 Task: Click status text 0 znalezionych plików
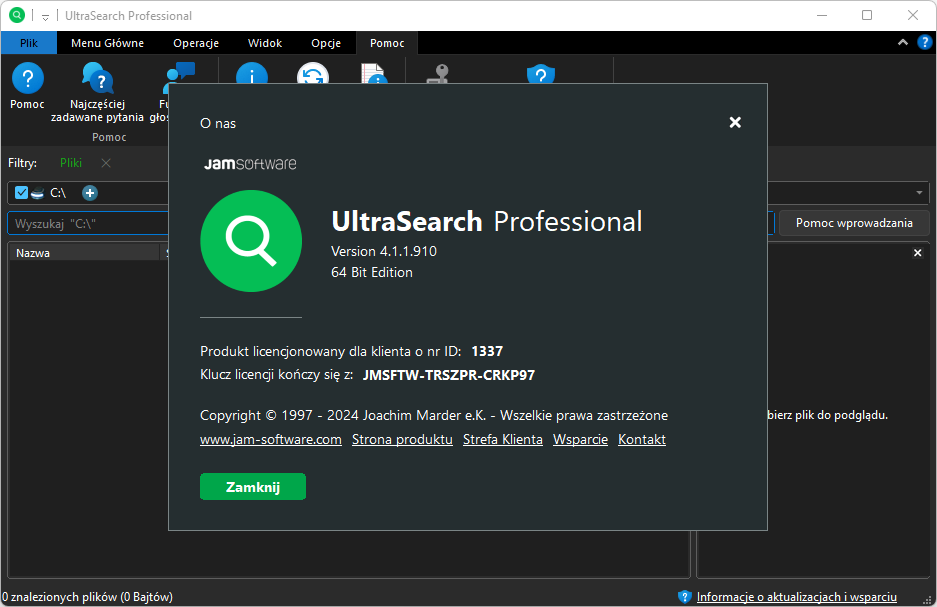click(x=87, y=597)
